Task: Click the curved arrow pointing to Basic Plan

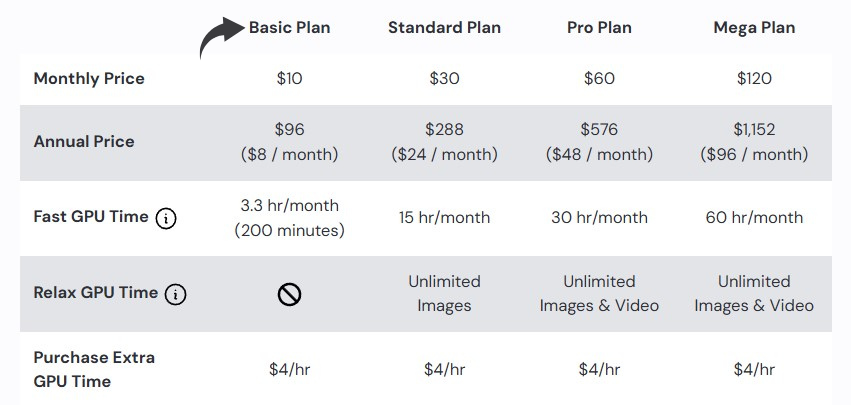Action: tap(221, 37)
